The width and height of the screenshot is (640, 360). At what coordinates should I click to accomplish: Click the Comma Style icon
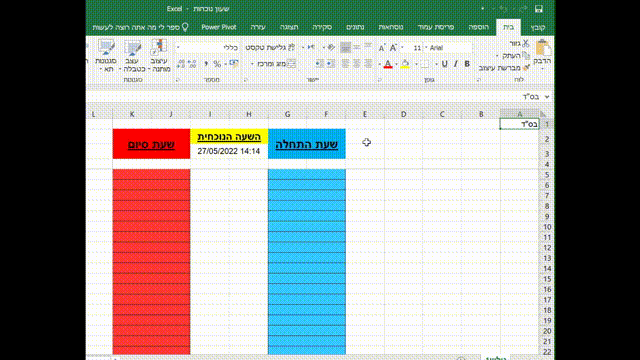(x=206, y=64)
